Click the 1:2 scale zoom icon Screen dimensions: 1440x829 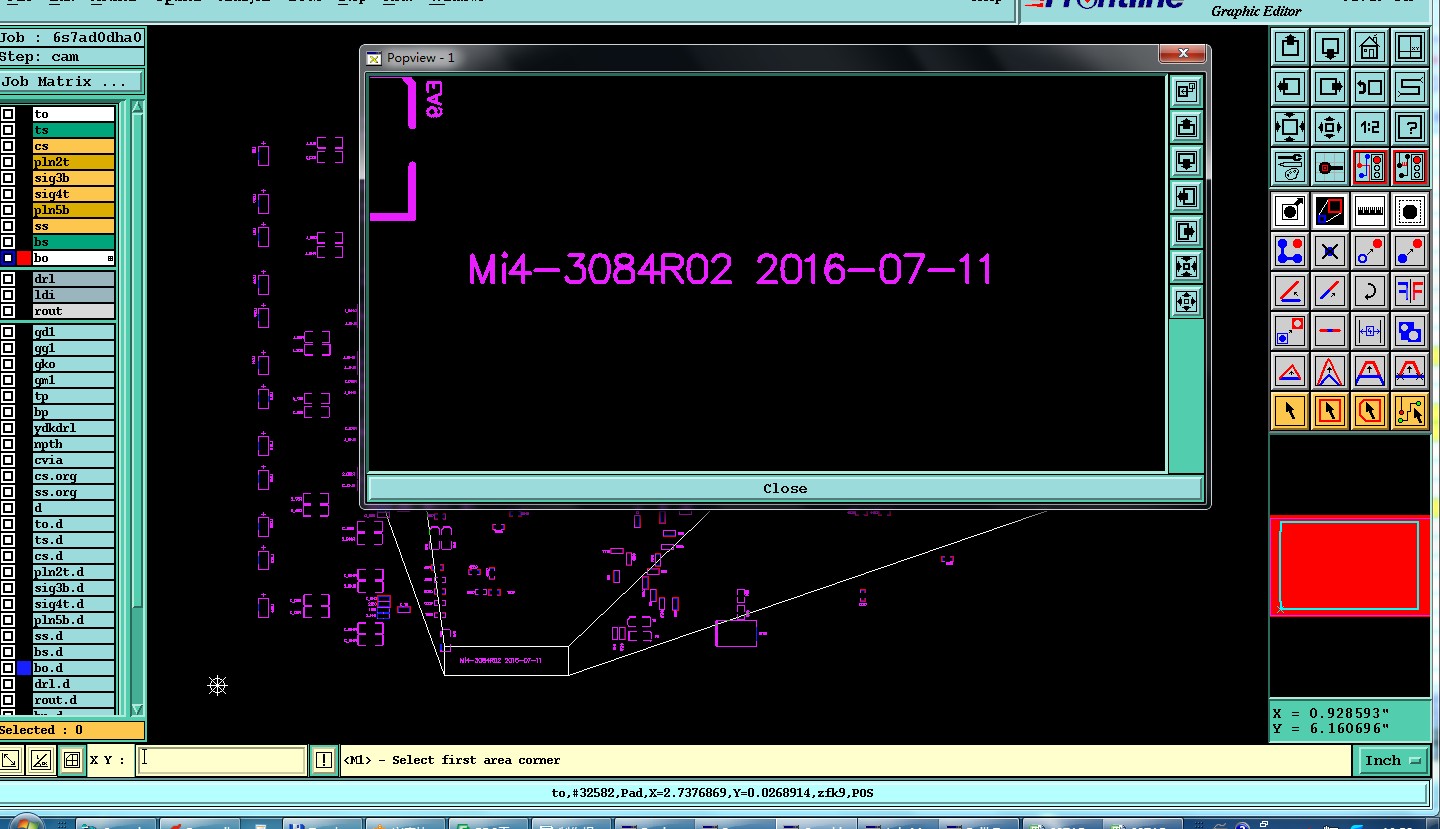tap(1370, 127)
